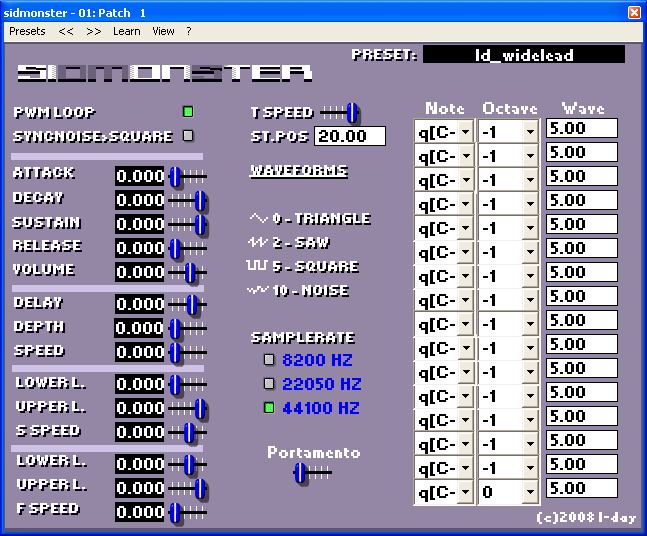Click the DELAY value display
The image size is (647, 536).
click(x=139, y=304)
